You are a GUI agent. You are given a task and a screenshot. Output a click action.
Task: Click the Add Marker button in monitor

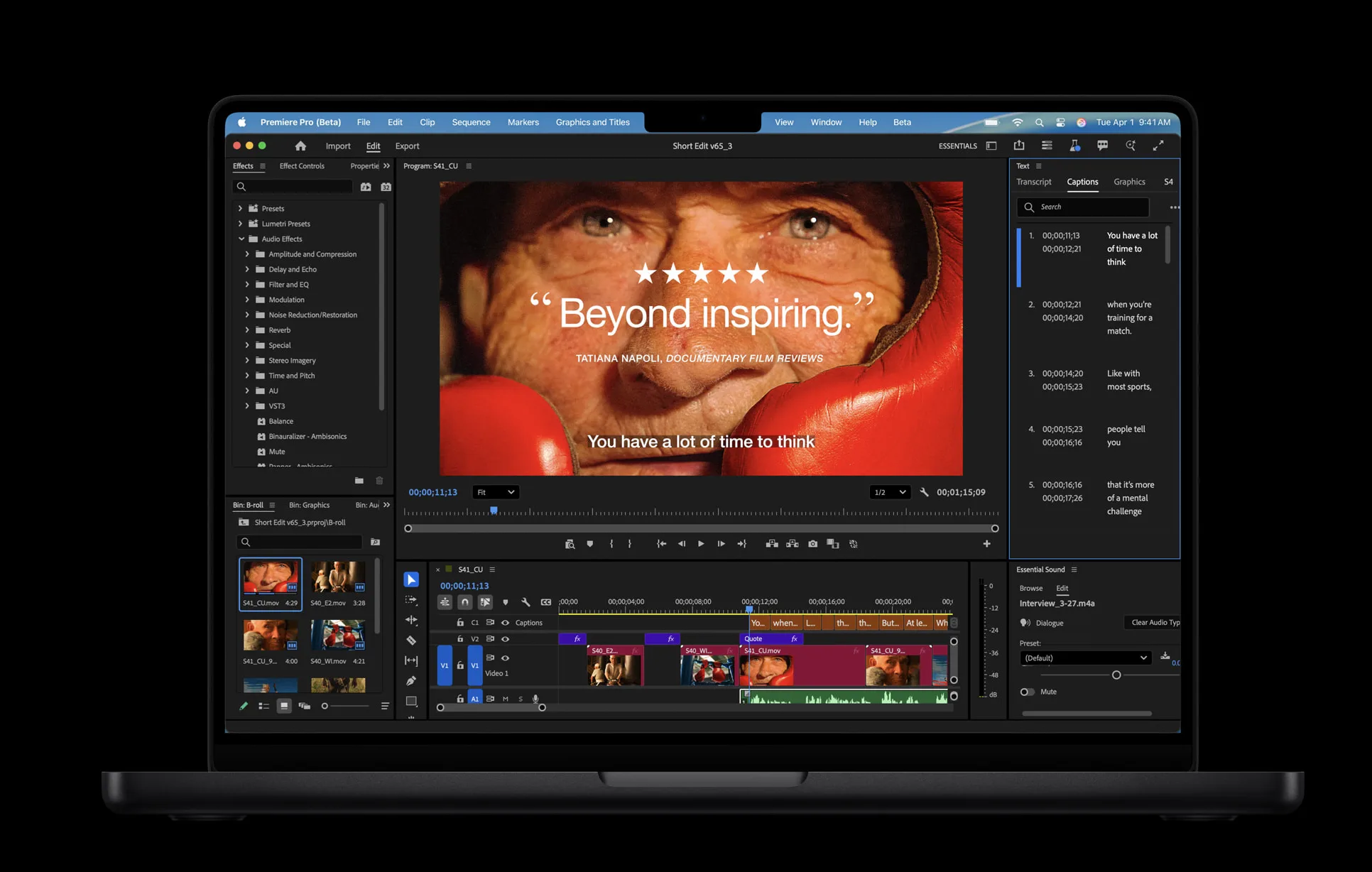point(589,544)
